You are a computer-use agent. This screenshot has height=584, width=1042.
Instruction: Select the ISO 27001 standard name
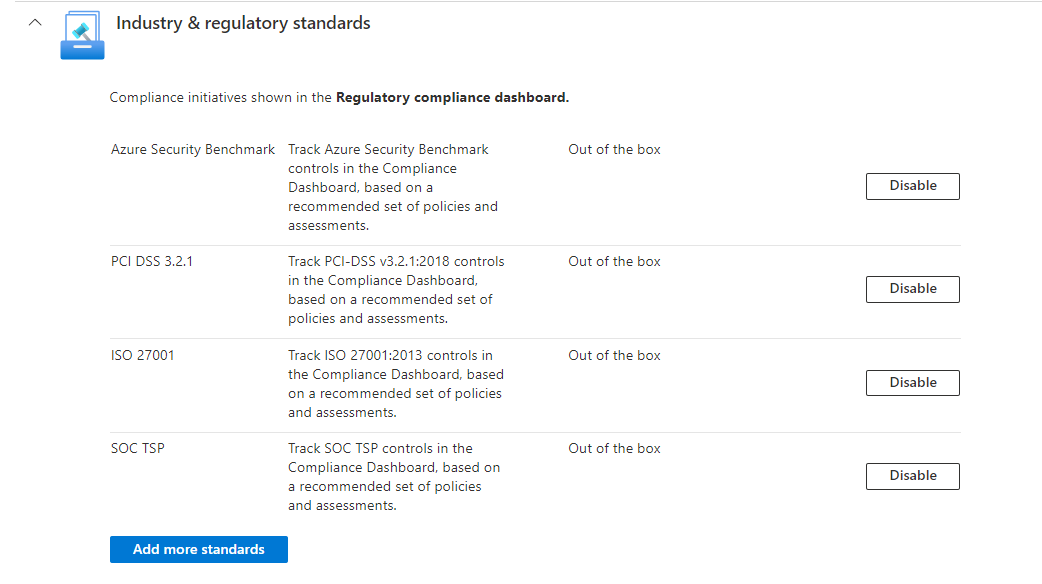click(x=143, y=355)
